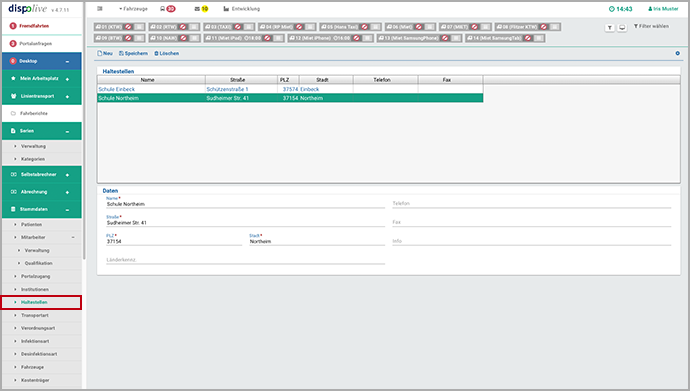Click the Telefon input field
690x391 pixels.
click(x=532, y=204)
